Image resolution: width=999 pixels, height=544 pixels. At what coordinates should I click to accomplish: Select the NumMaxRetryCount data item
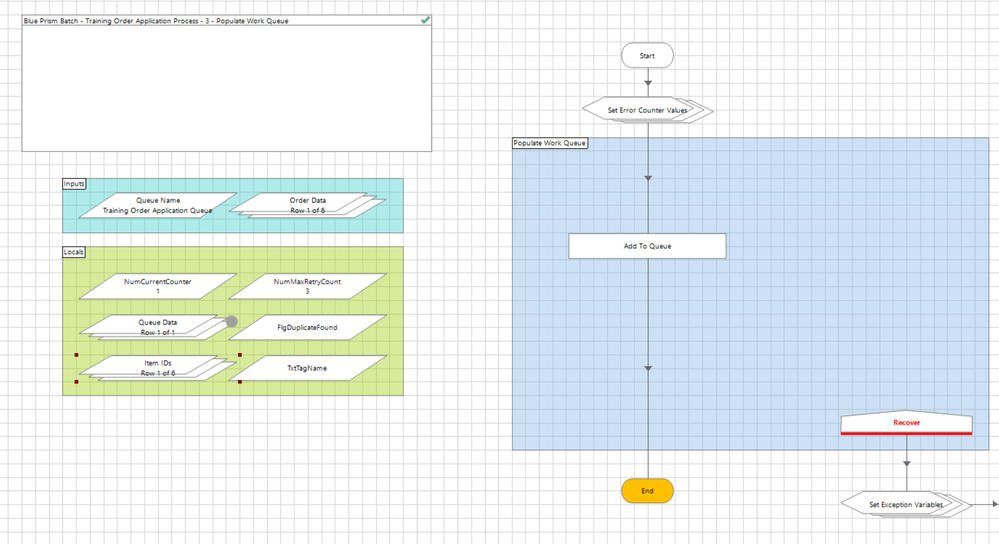(307, 287)
